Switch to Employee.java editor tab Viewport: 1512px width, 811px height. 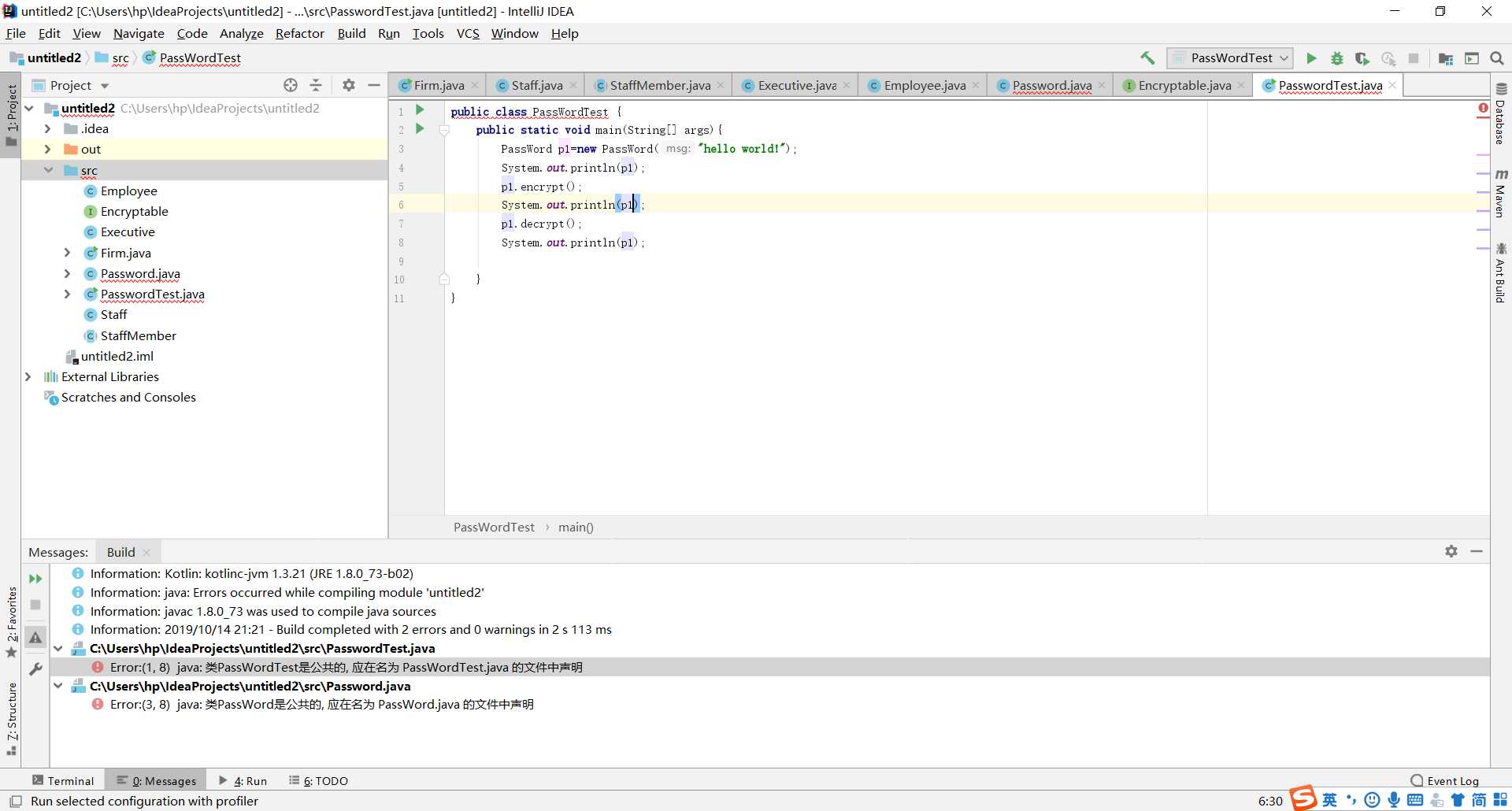click(x=925, y=85)
